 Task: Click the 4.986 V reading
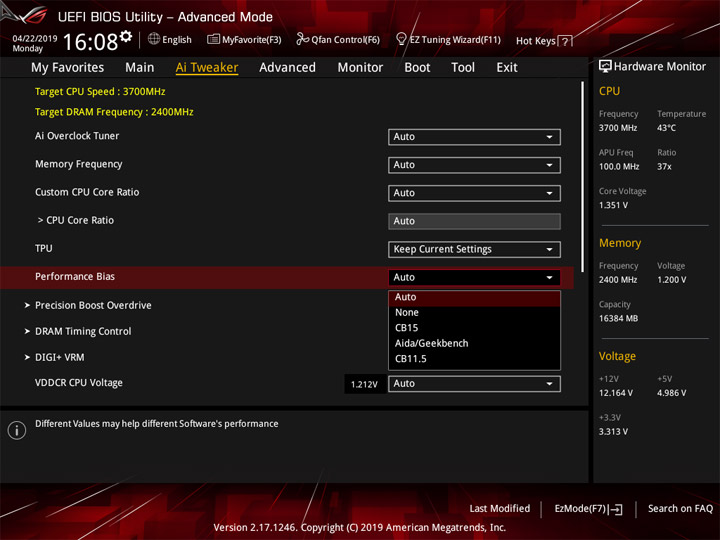pos(671,393)
